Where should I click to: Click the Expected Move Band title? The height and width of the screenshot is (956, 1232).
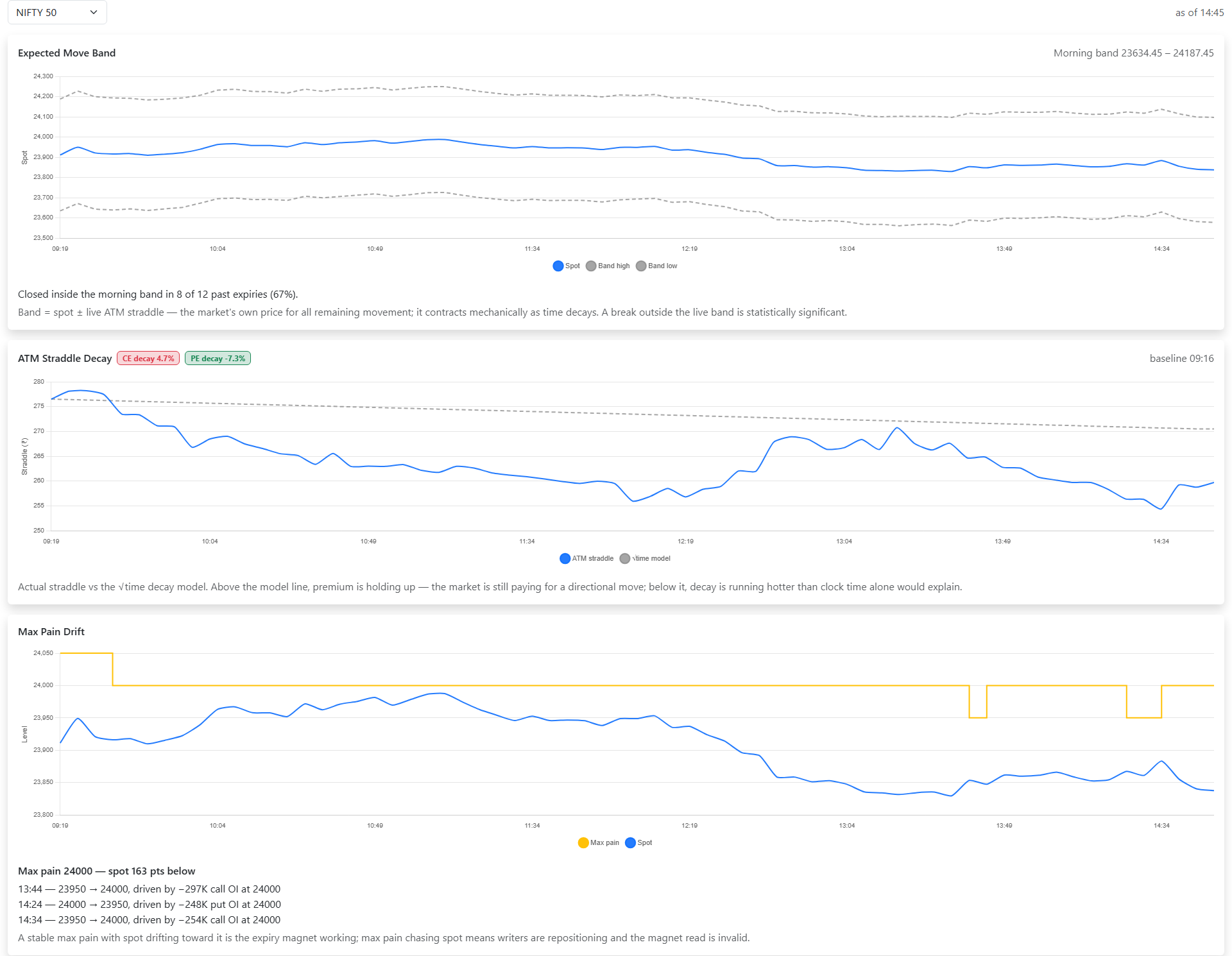67,53
